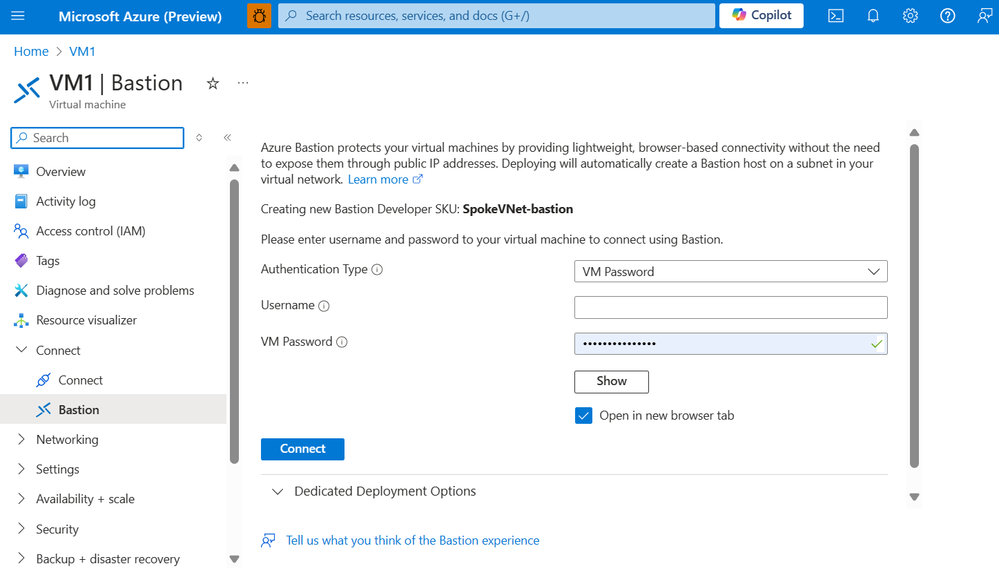The width and height of the screenshot is (999, 568).
Task: Open the portal hamburger menu
Action: [x=18, y=16]
